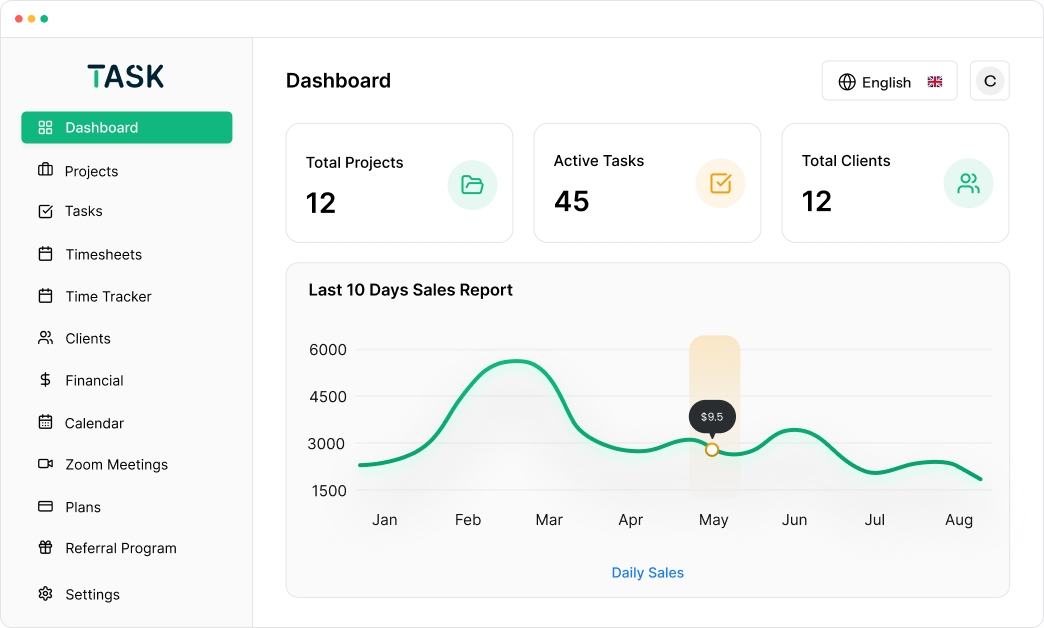Click the Tasks checkmark icon in sidebar
Viewport: 1044px width, 628px height.
tap(45, 211)
